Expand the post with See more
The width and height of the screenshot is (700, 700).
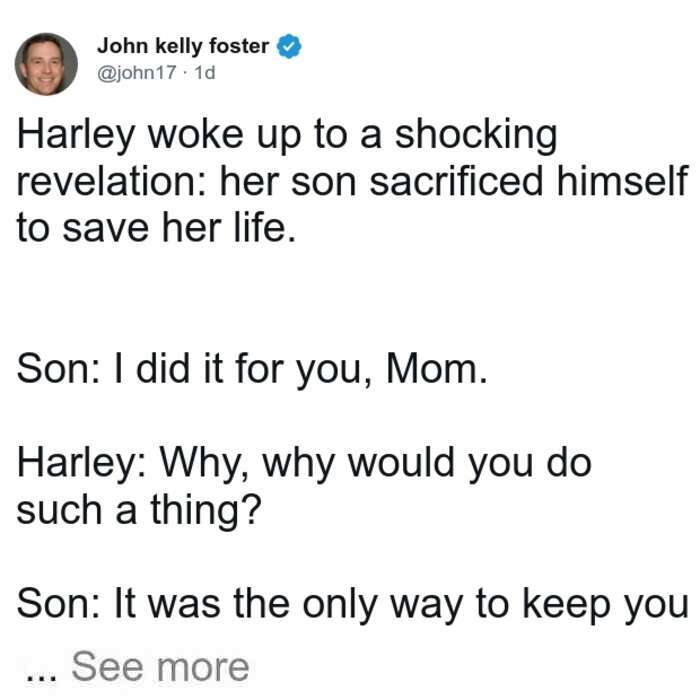(x=160, y=667)
